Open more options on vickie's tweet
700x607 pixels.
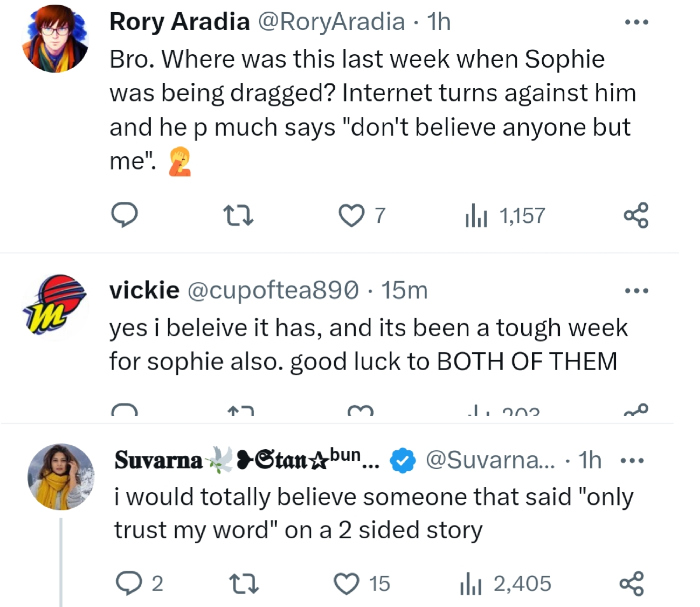coord(636,290)
